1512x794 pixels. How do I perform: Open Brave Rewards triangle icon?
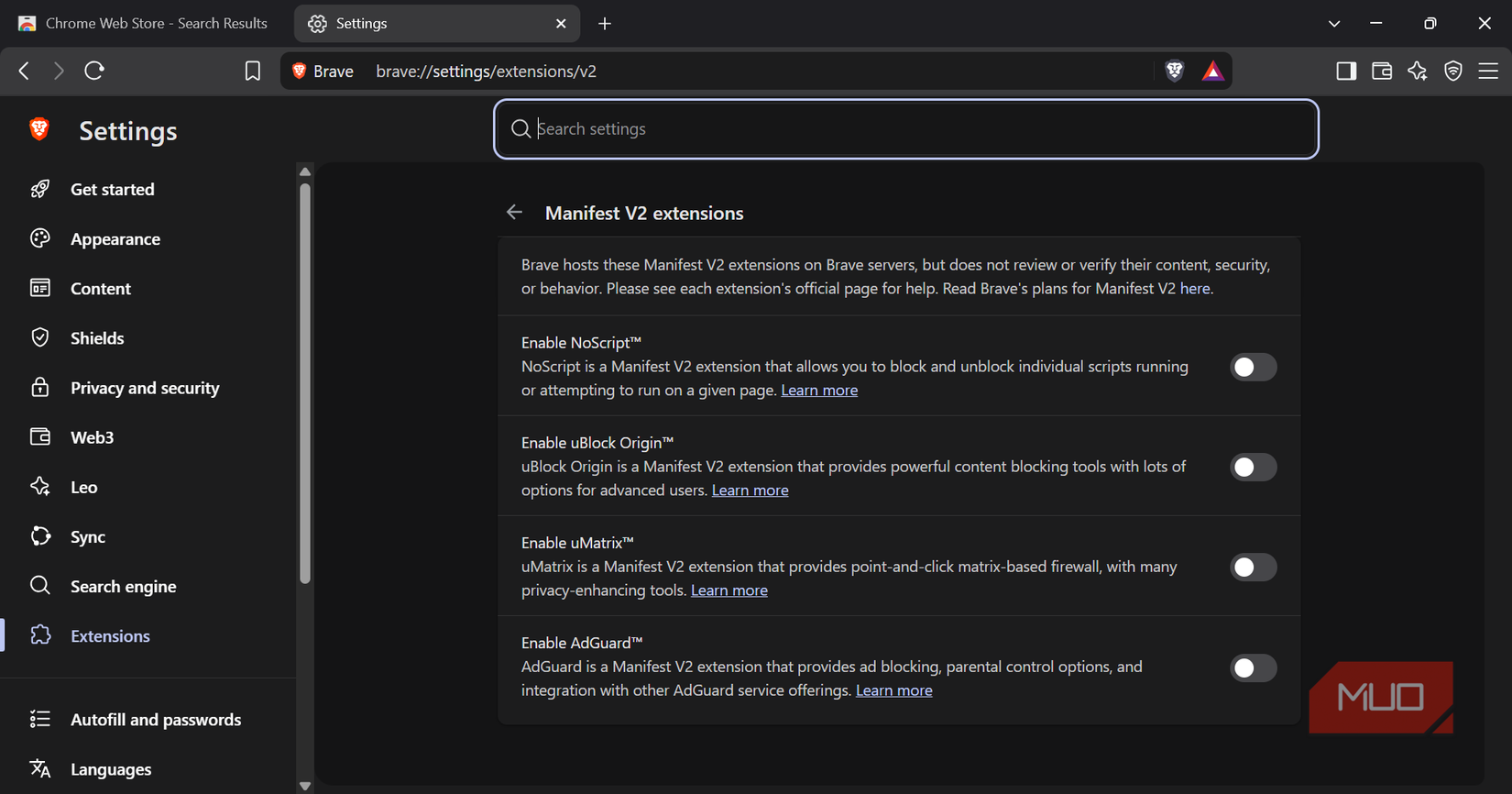pyautogui.click(x=1213, y=71)
